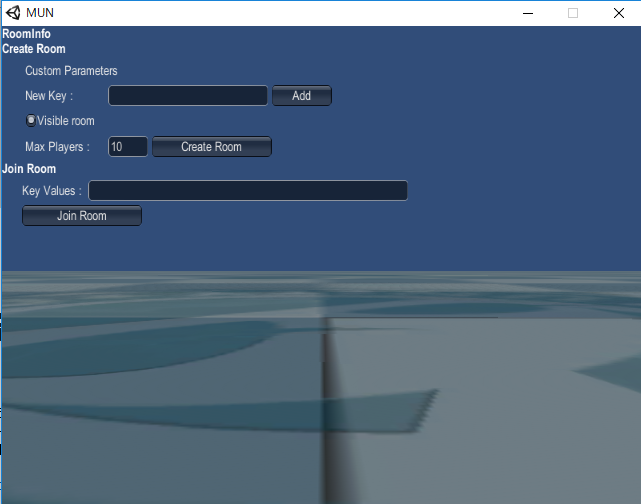Click the bold Create Room section heading
Viewport: 641px width, 504px height.
pos(34,49)
